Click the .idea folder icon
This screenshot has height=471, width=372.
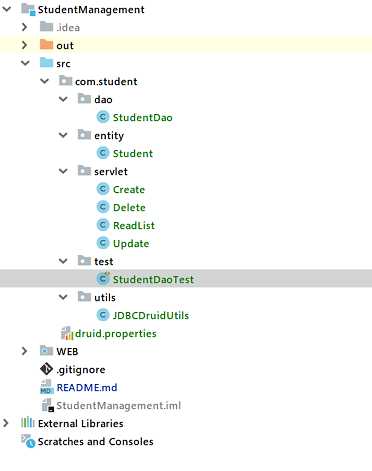coord(46,27)
